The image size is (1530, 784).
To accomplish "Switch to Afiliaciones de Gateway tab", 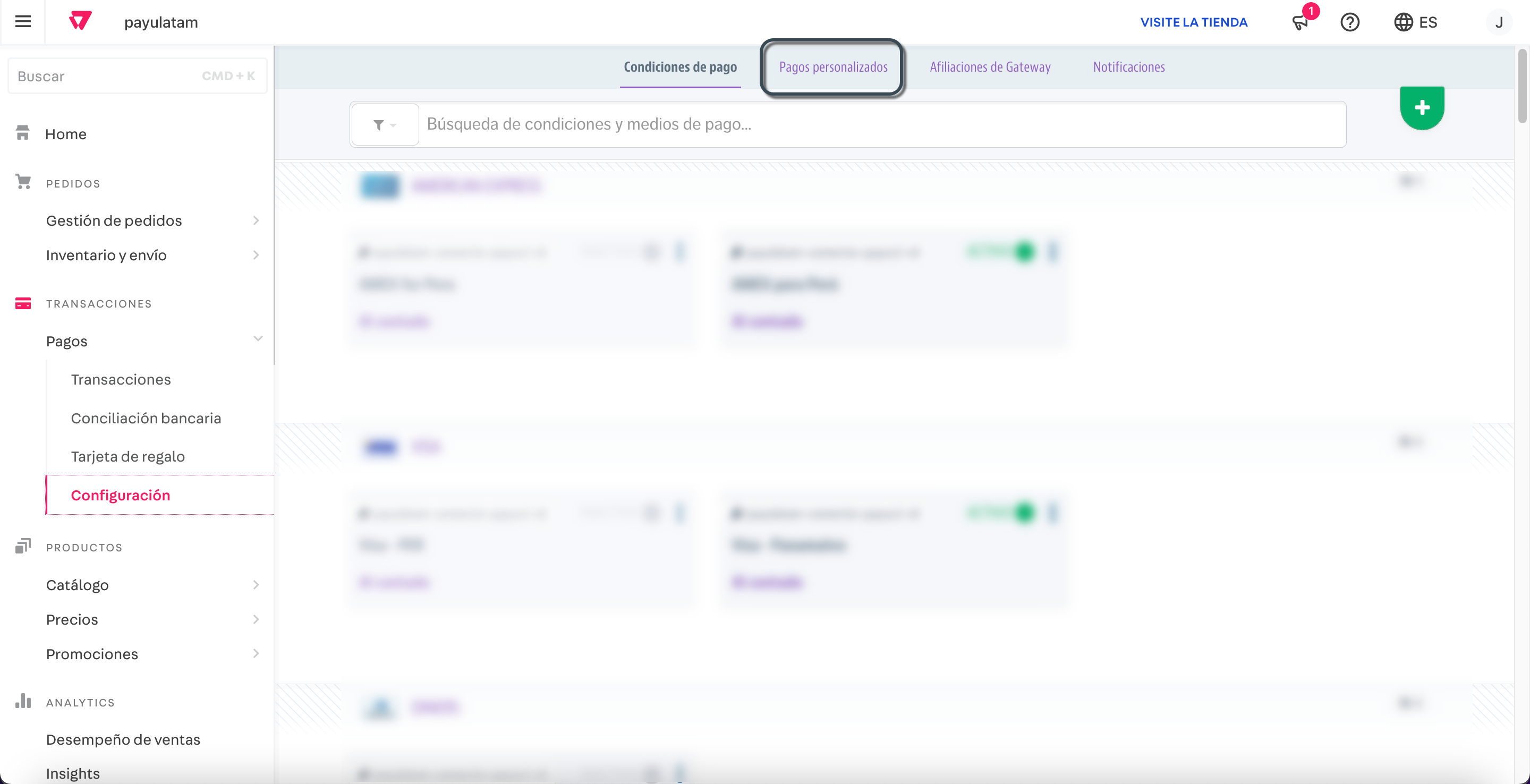I will (x=990, y=67).
